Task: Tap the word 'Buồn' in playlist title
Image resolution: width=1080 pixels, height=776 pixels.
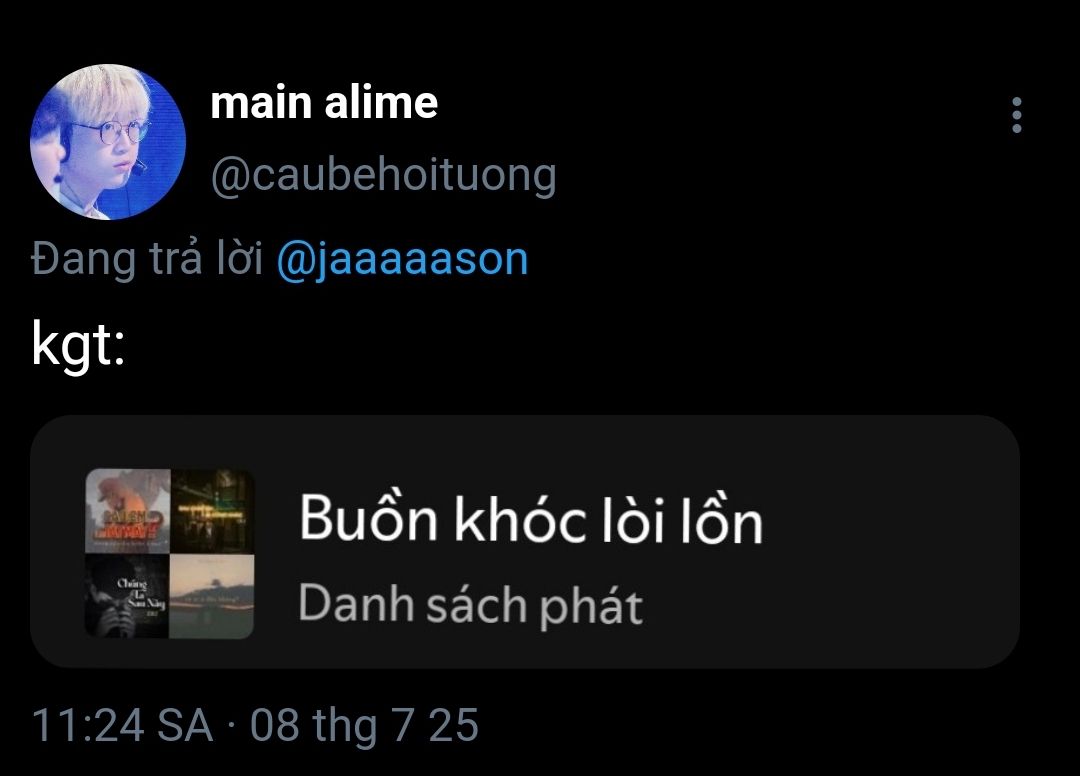Action: 368,516
